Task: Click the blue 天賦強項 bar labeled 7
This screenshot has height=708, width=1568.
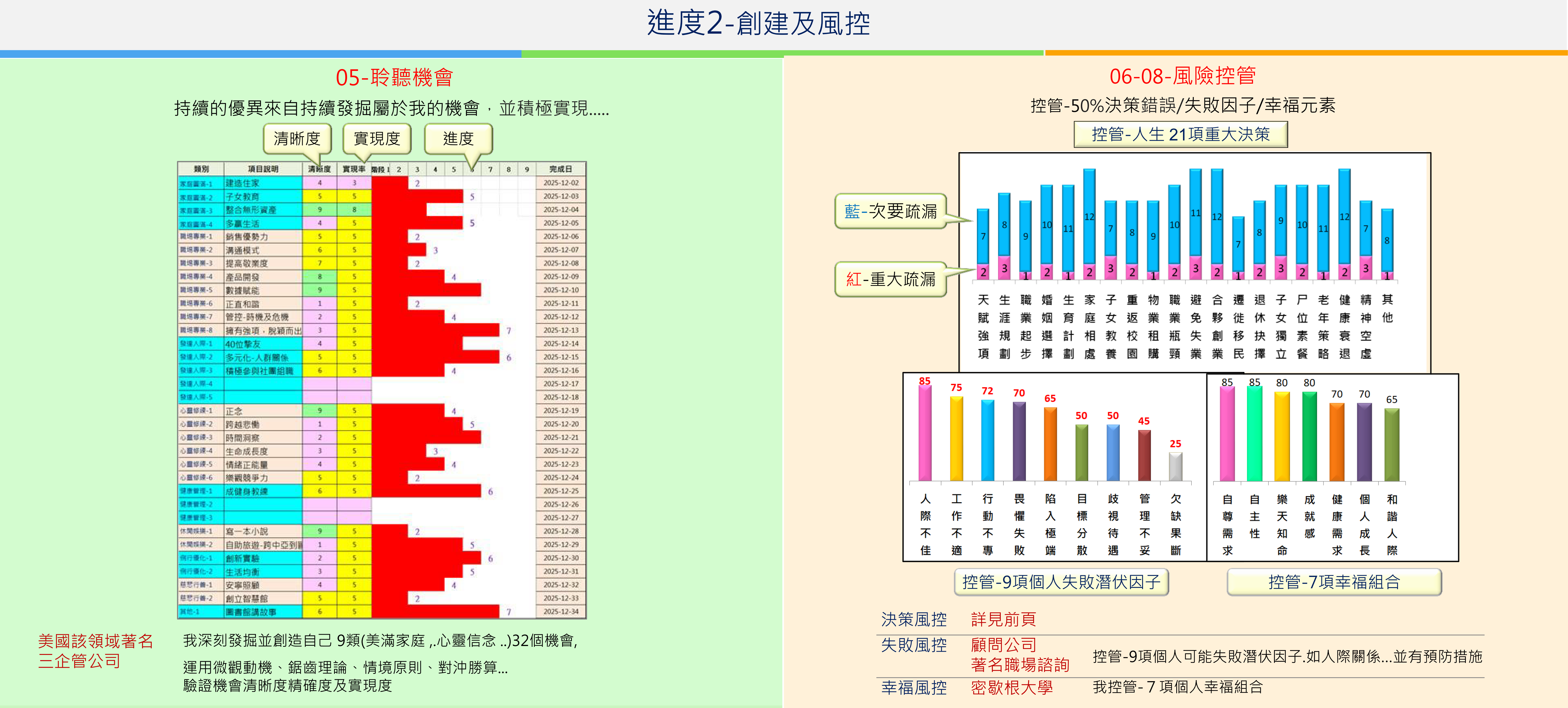Action: point(983,237)
